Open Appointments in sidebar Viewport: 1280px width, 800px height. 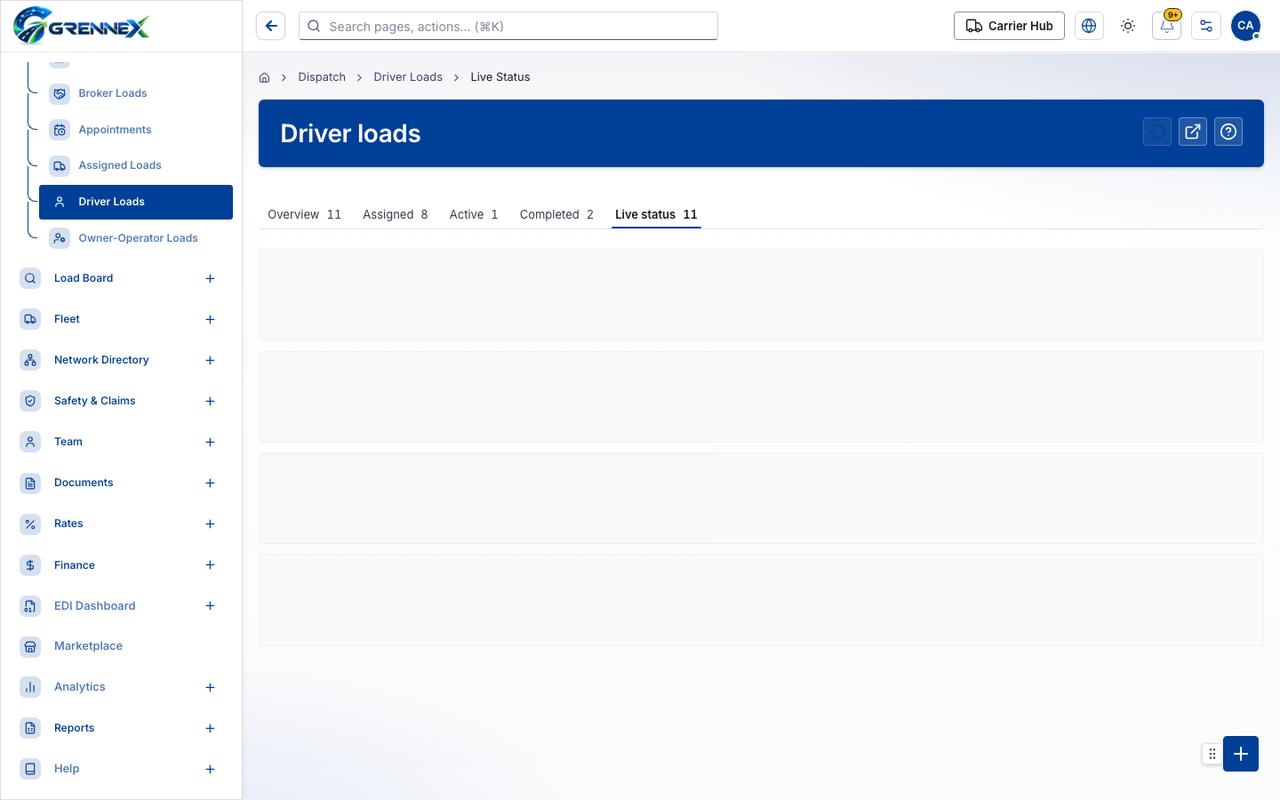(136, 130)
